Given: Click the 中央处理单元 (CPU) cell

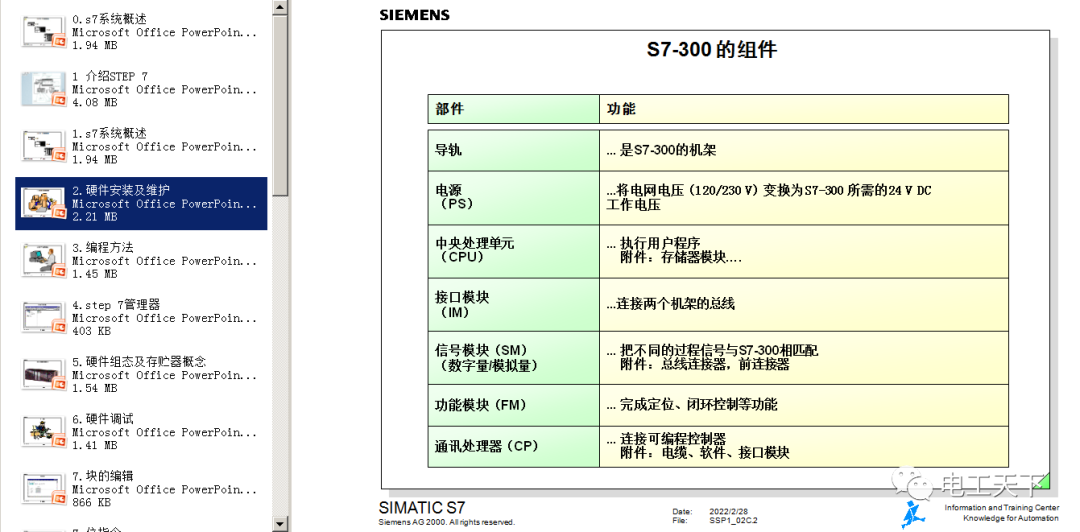Looking at the screenshot, I should point(513,252).
